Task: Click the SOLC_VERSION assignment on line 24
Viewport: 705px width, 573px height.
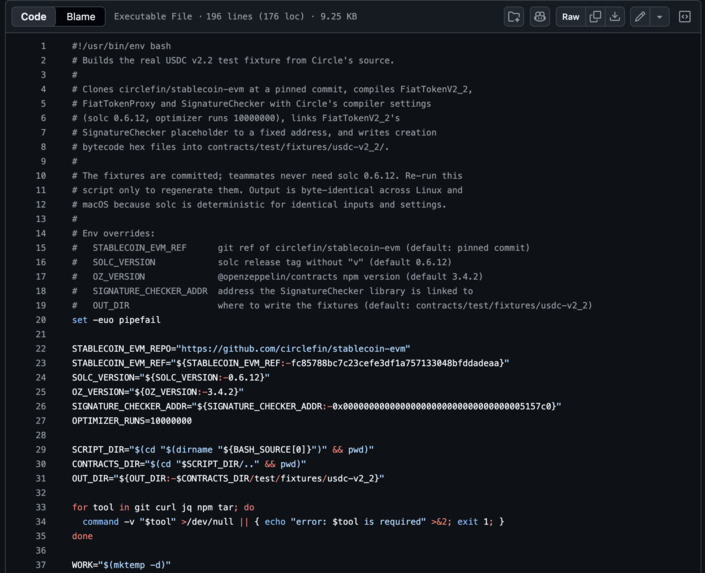Action: 170,377
